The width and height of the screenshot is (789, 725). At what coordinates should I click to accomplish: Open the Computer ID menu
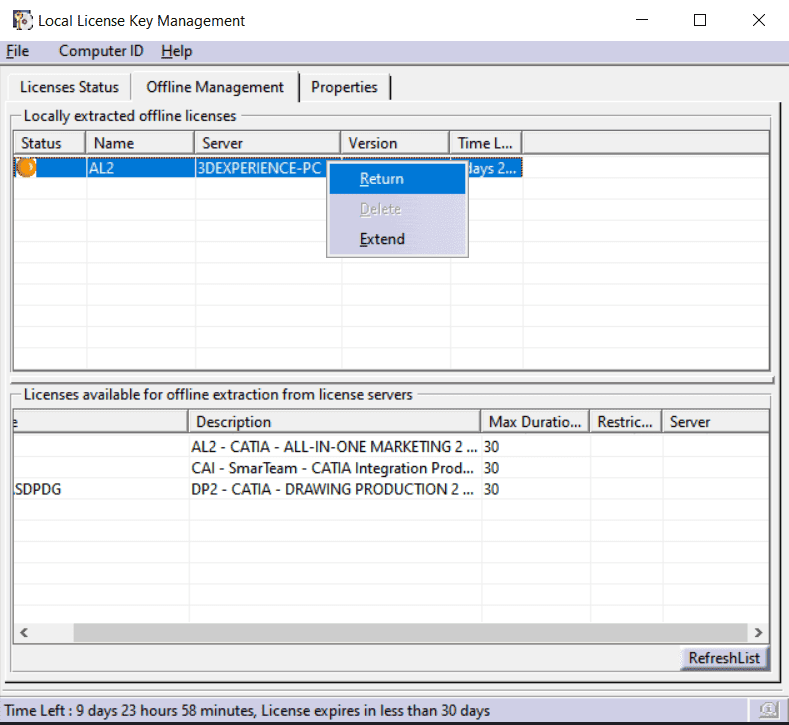click(x=101, y=51)
